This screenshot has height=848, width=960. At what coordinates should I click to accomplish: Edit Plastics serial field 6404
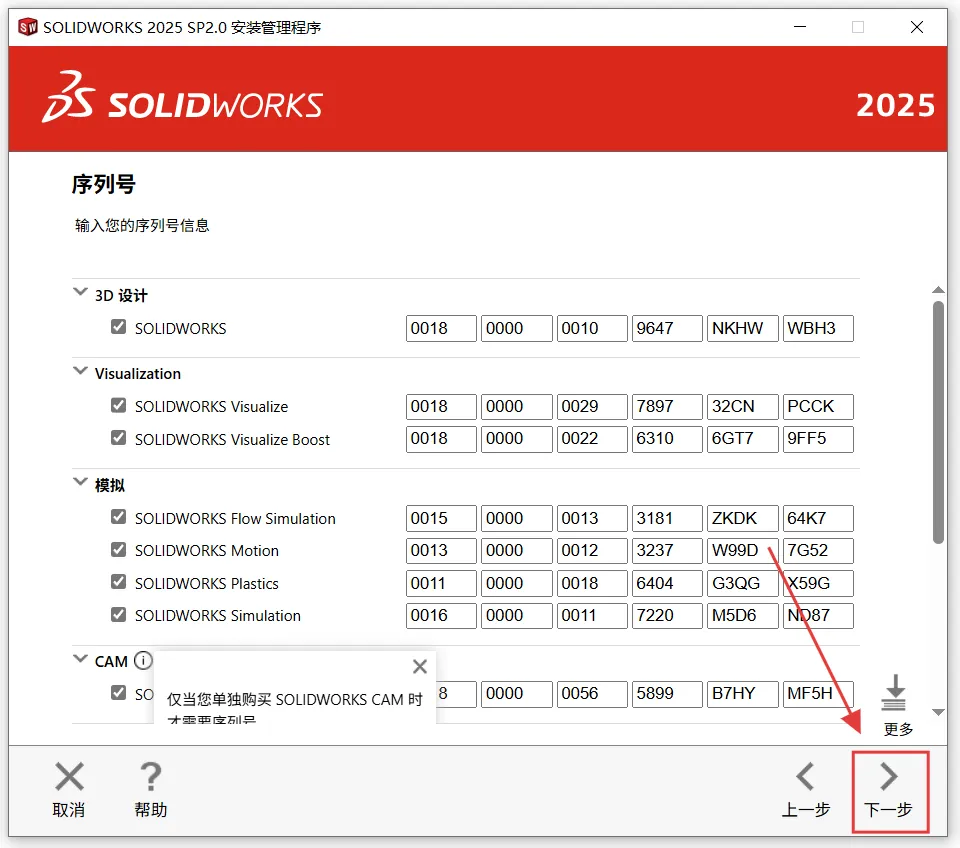click(667, 583)
